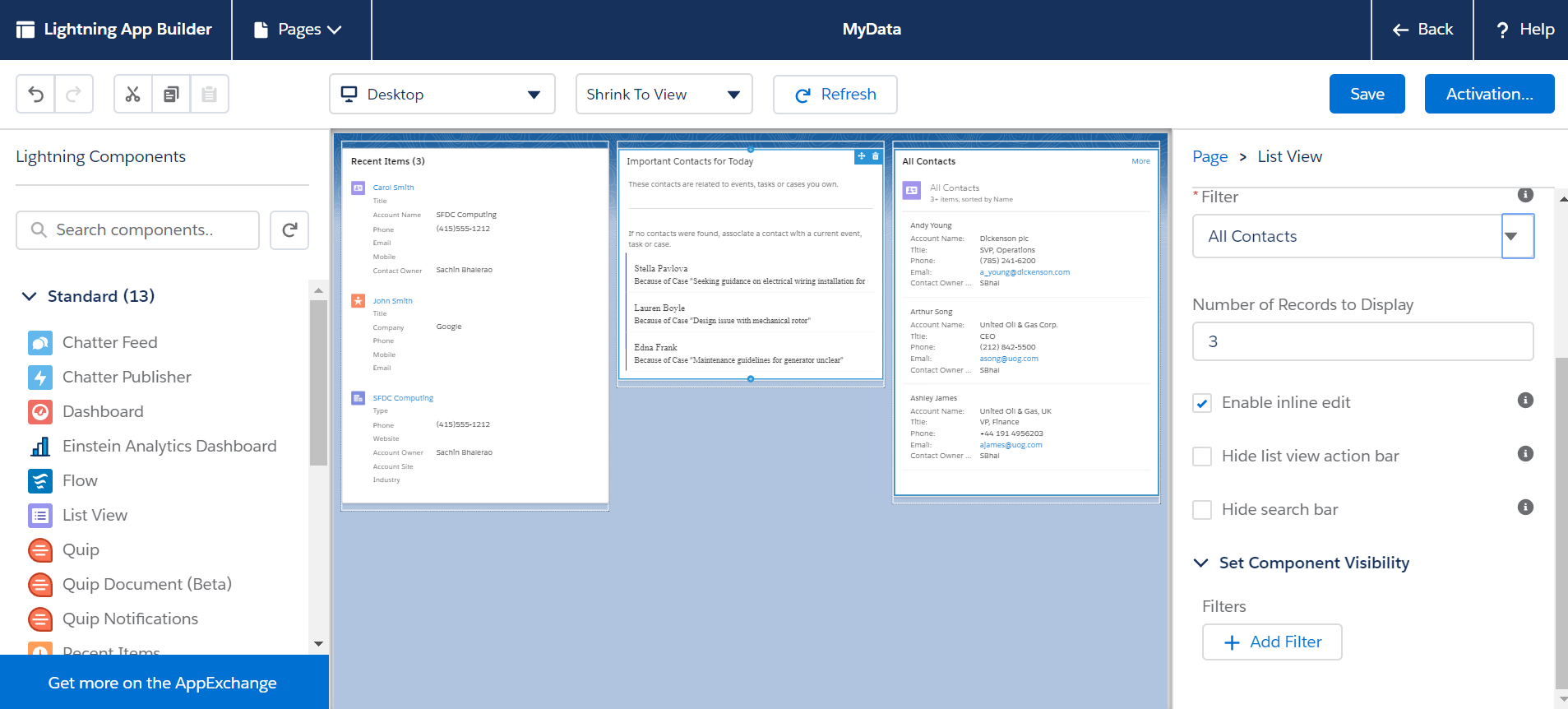Screen dimensions: 1568x709
Task: Select the Einstein Analytics Dashboard icon
Action: (40, 447)
